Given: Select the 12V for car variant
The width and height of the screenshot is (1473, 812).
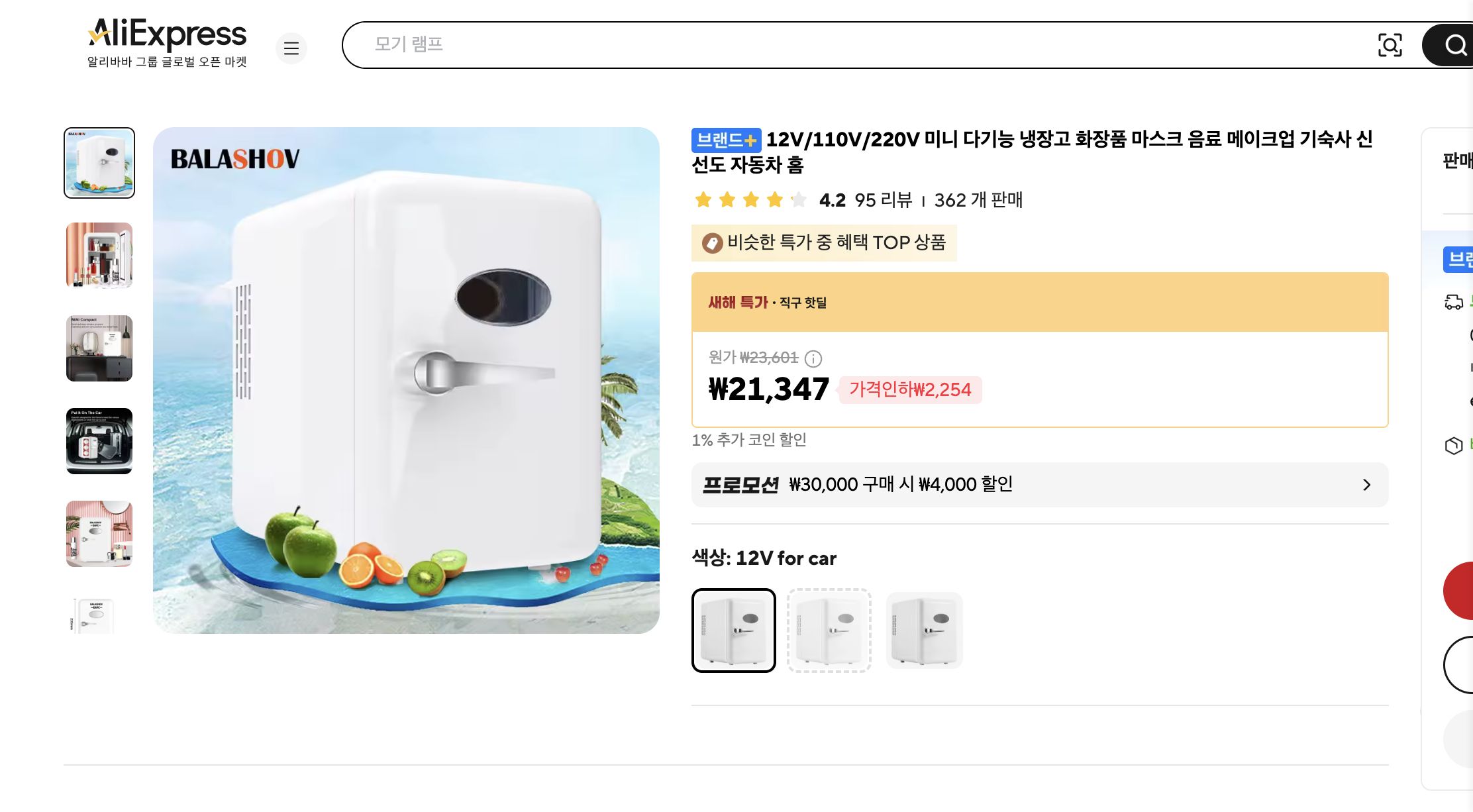Looking at the screenshot, I should [x=733, y=629].
